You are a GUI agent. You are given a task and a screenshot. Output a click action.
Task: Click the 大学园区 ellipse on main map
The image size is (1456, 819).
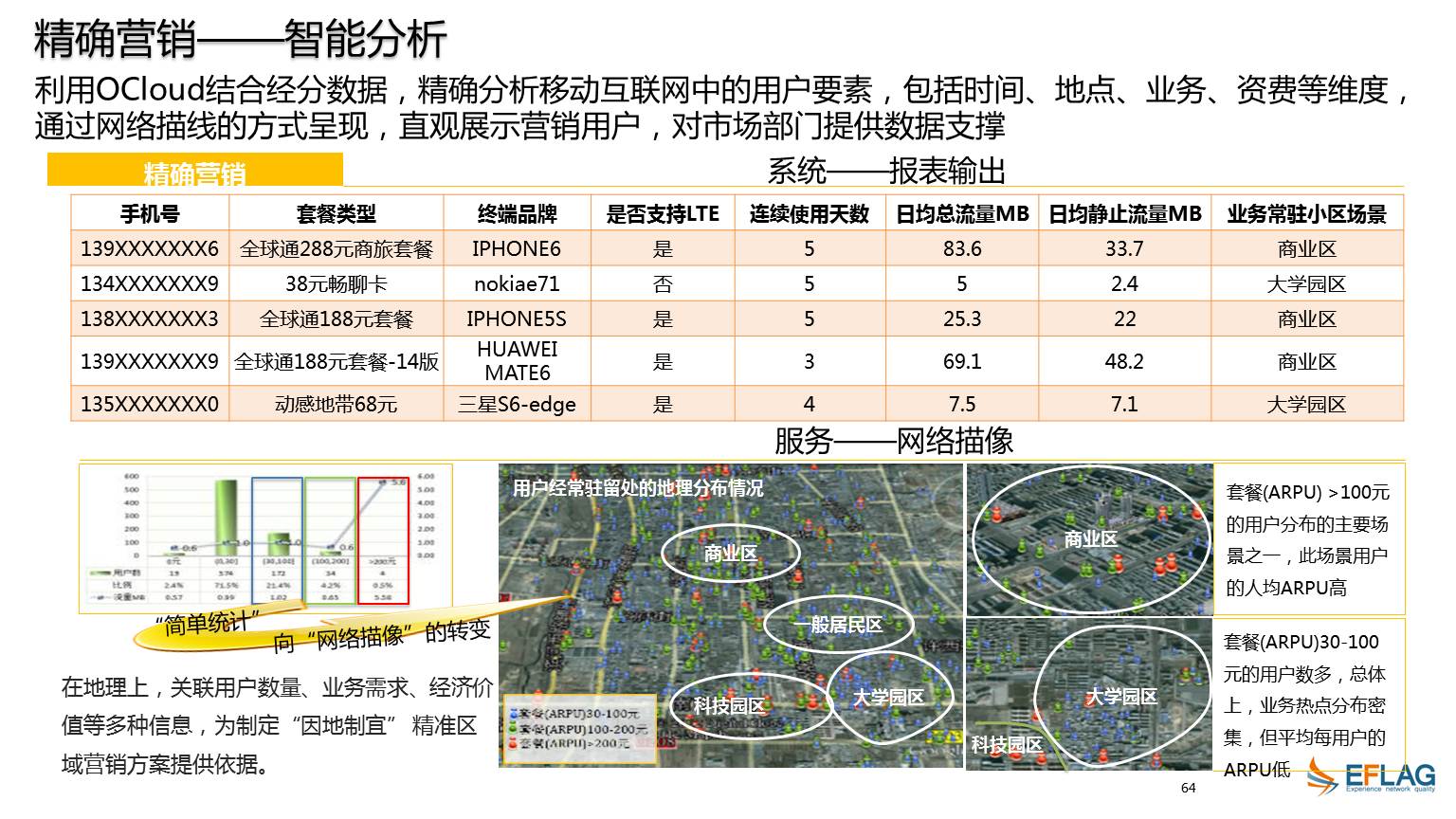(889, 699)
